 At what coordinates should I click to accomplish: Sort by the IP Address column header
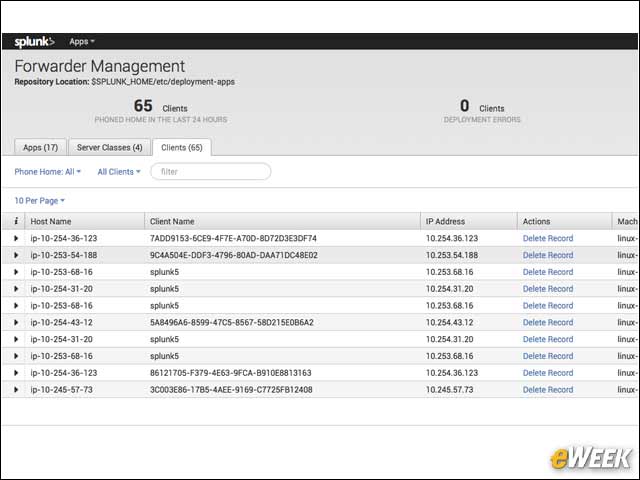point(445,221)
